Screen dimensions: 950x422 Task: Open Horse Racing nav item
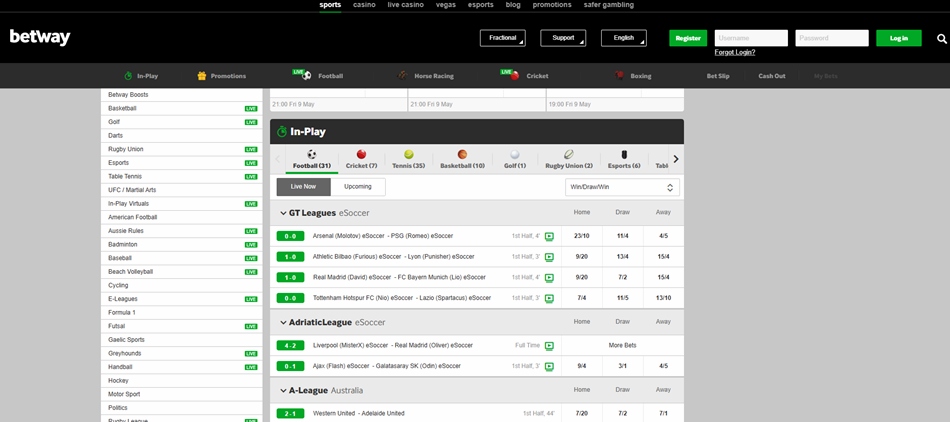425,76
